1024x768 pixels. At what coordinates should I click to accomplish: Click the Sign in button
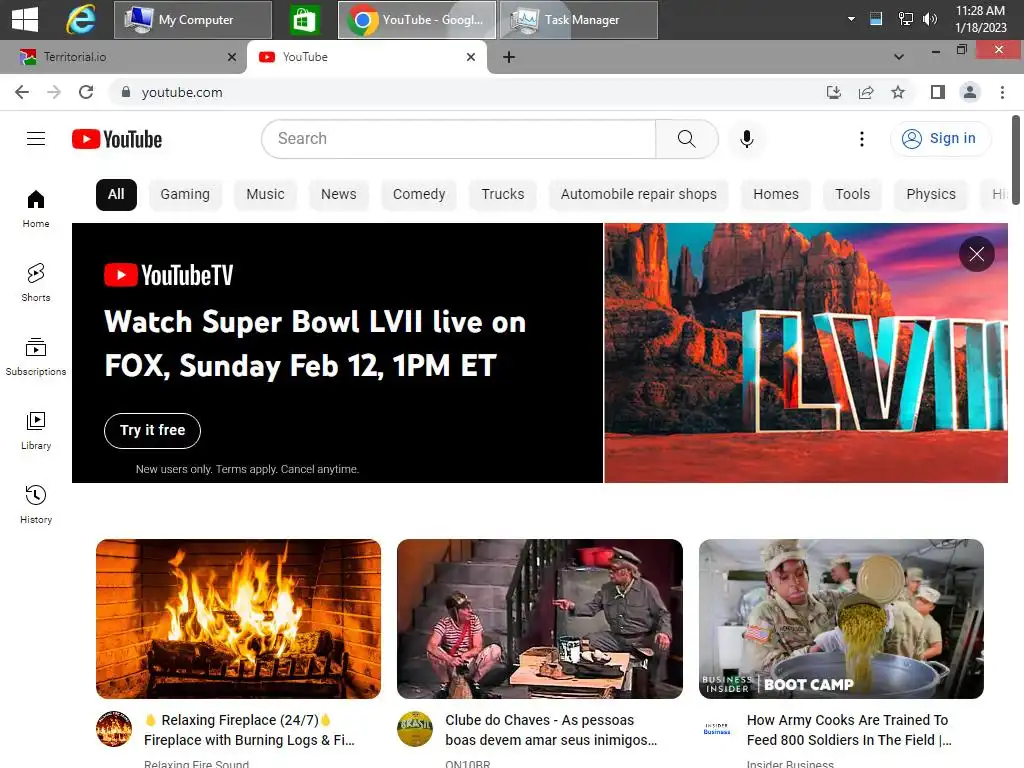(x=940, y=138)
